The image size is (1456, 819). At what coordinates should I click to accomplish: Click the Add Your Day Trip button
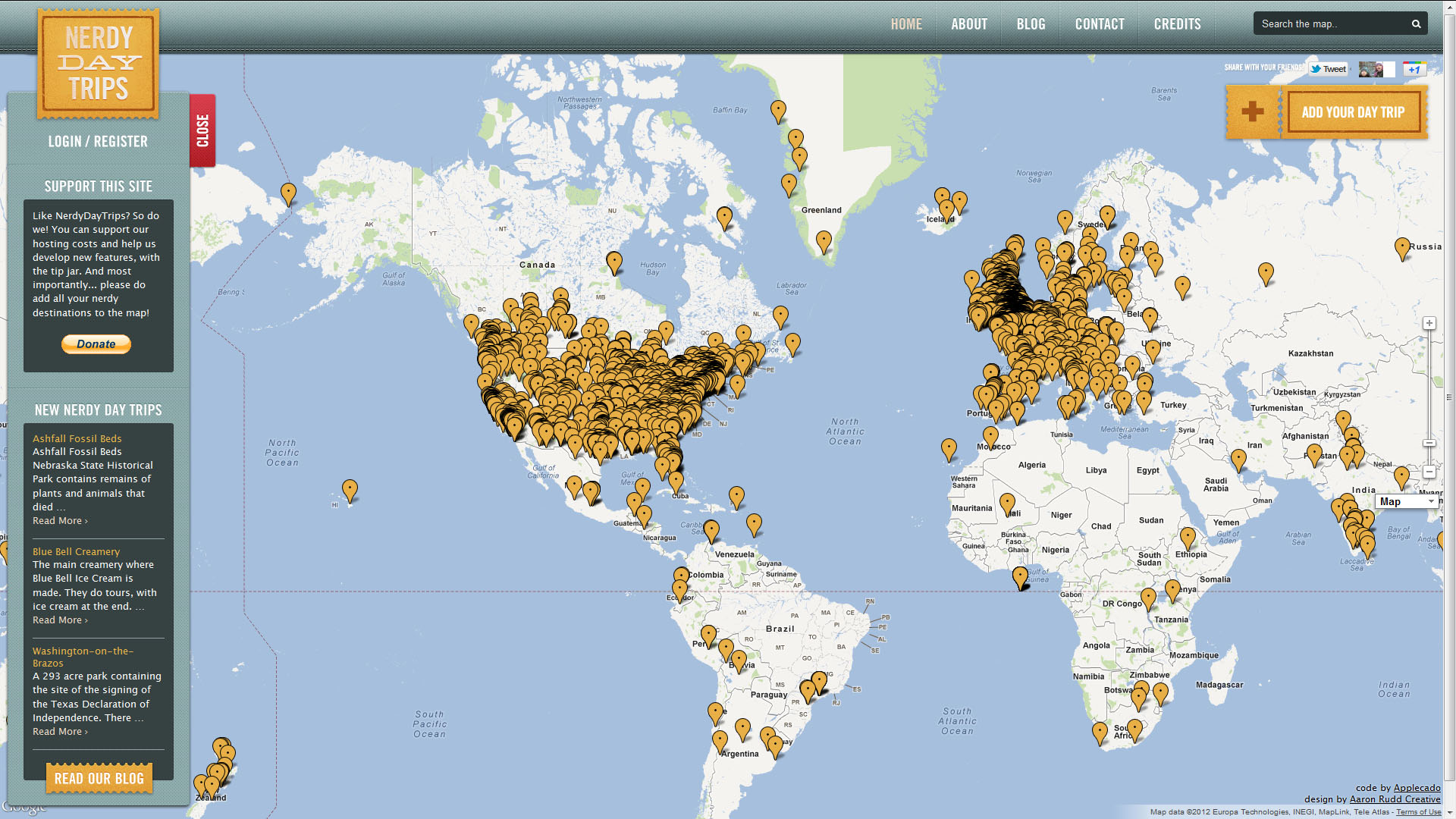tap(1354, 112)
